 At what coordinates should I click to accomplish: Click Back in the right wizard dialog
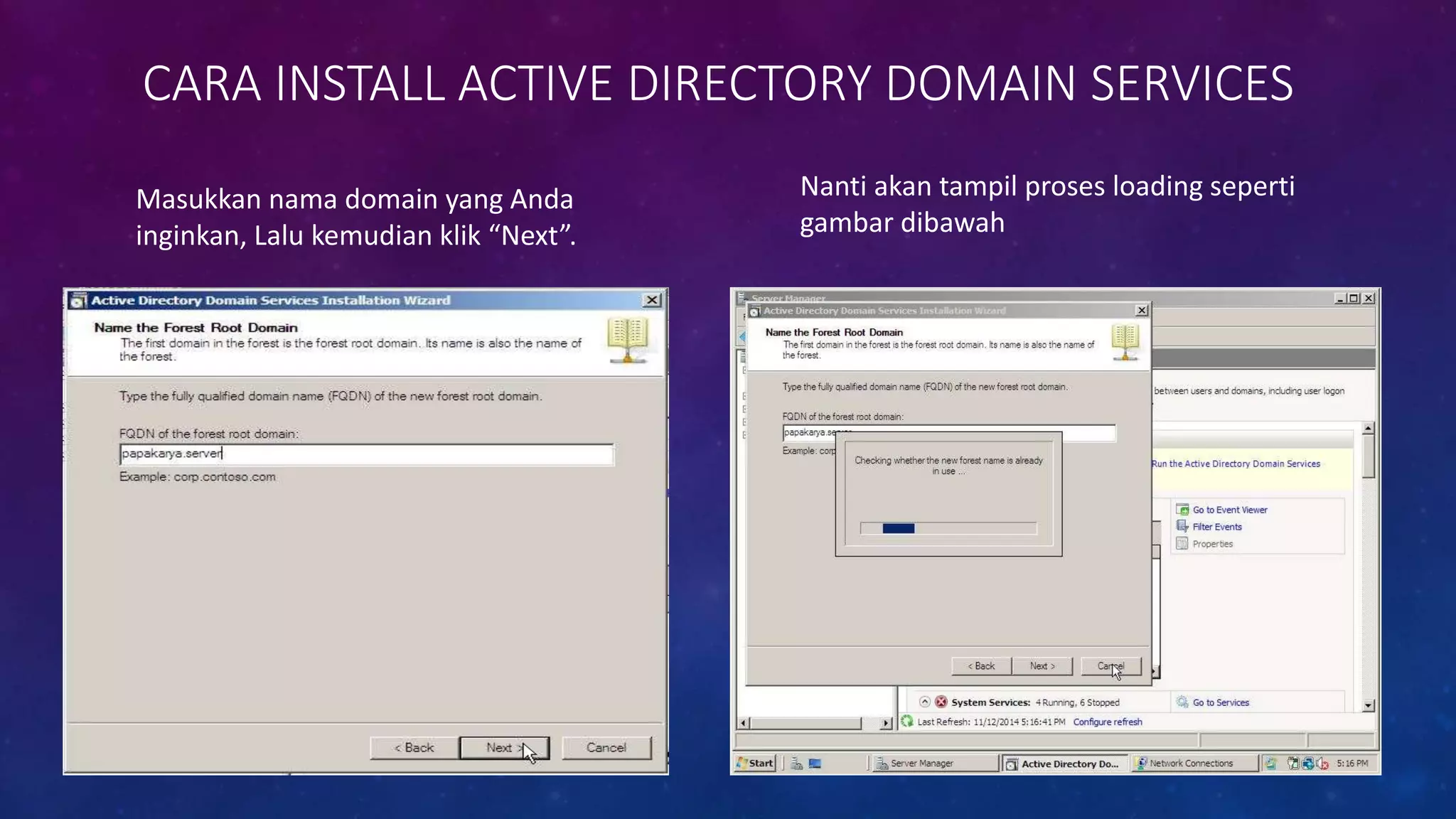[x=981, y=666]
